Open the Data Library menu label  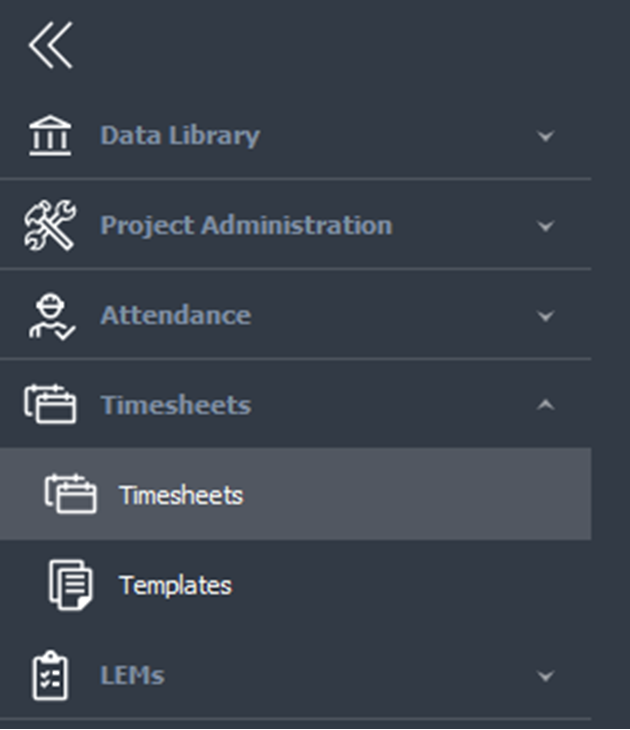[x=180, y=136]
